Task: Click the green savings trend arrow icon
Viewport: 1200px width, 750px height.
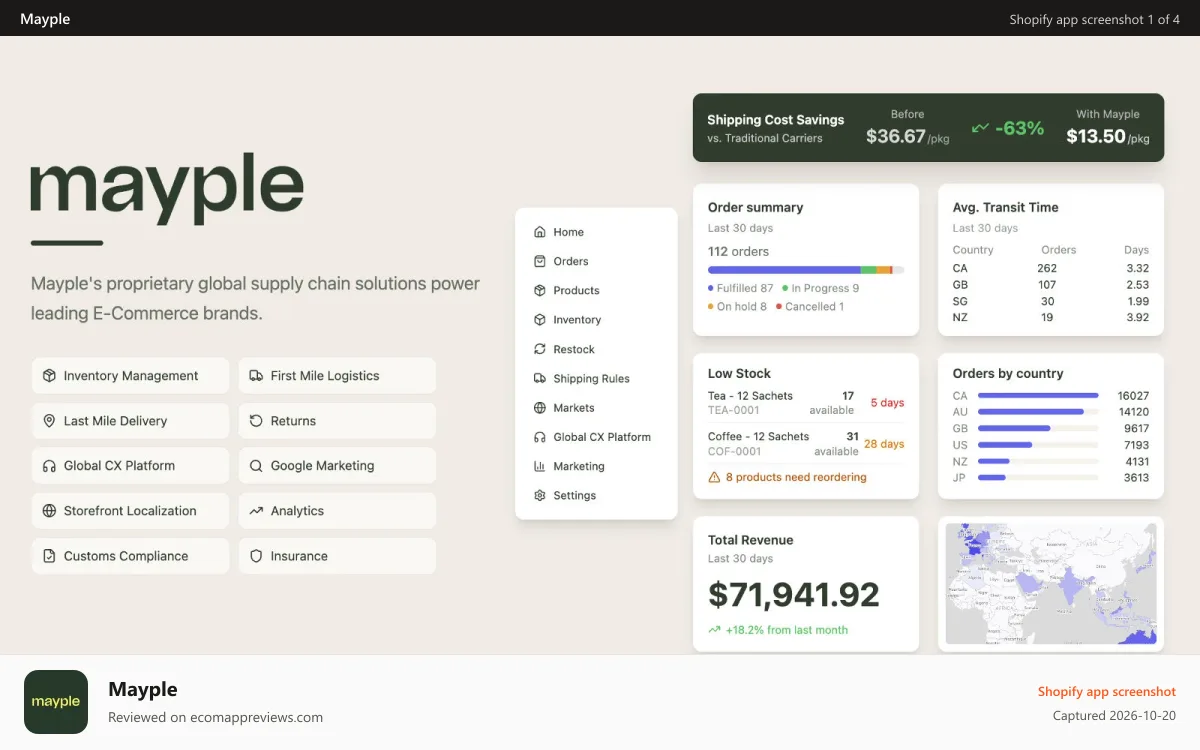Action: pos(980,128)
